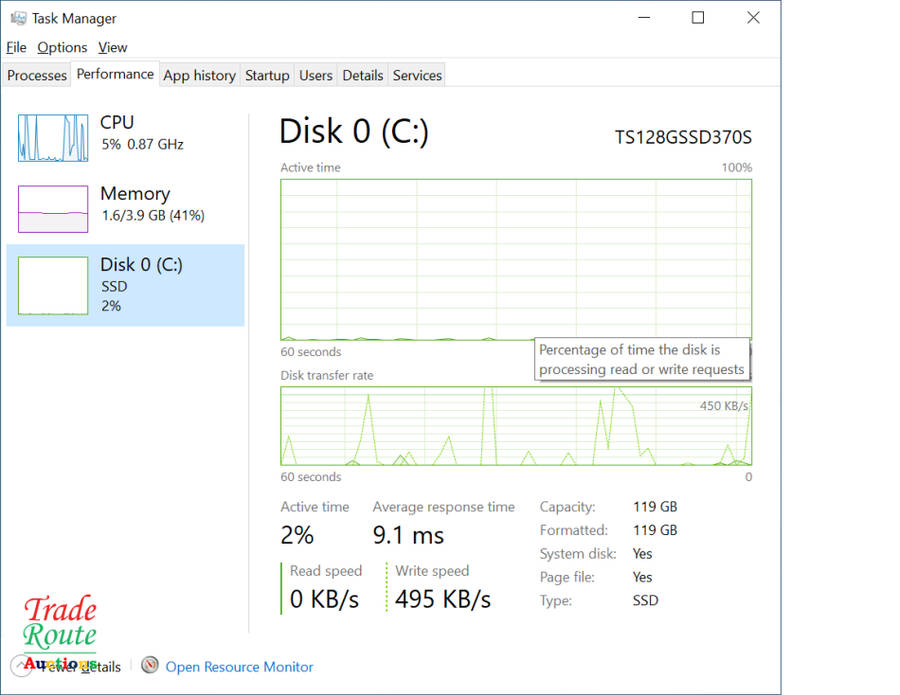Select the CPU usage mini graph
Image resolution: width=900 pixels, height=695 pixels.
pos(53,137)
